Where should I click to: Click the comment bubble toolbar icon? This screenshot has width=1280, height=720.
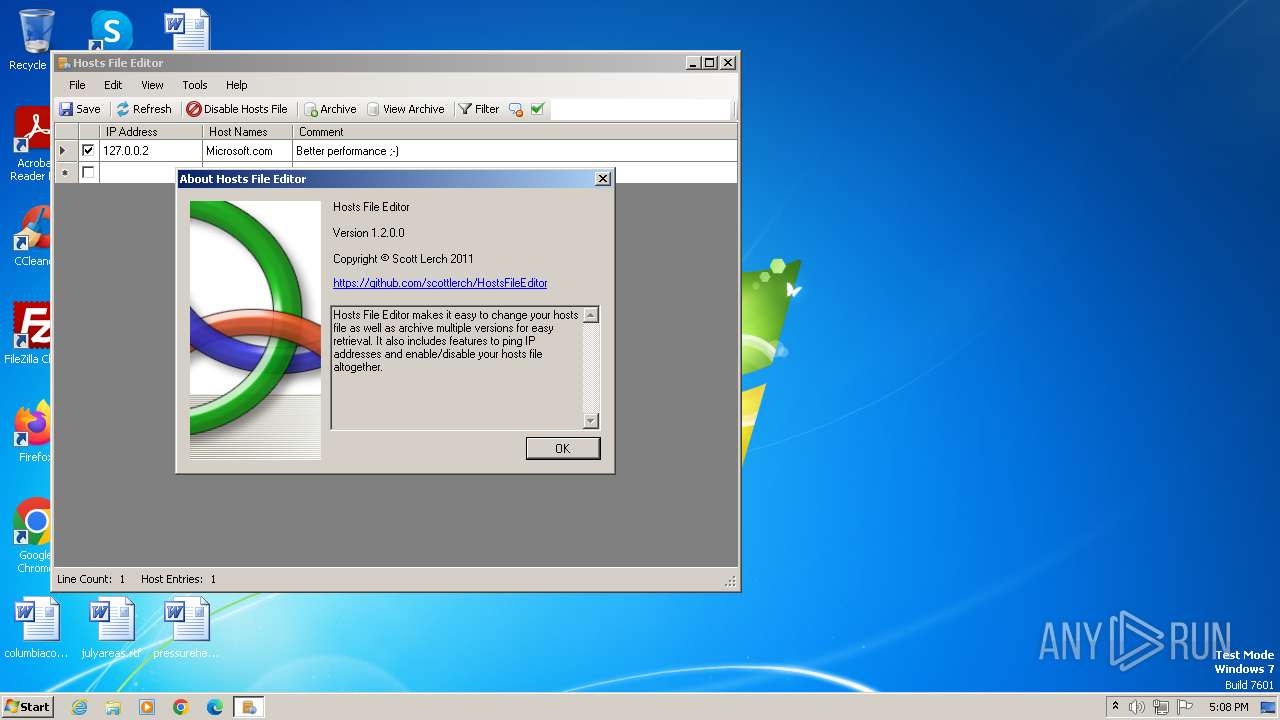click(x=516, y=109)
